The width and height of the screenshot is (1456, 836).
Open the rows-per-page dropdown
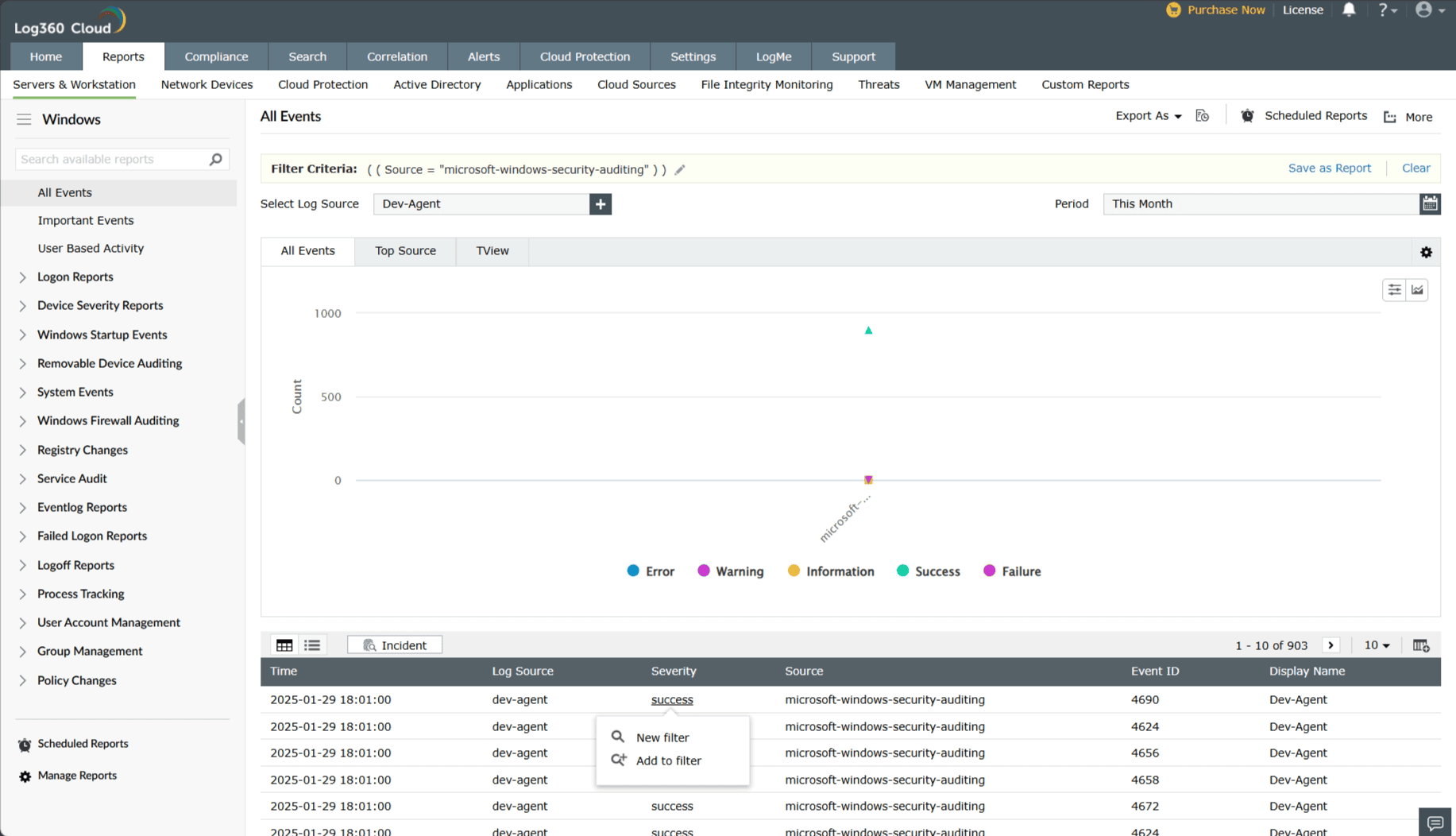coord(1377,645)
